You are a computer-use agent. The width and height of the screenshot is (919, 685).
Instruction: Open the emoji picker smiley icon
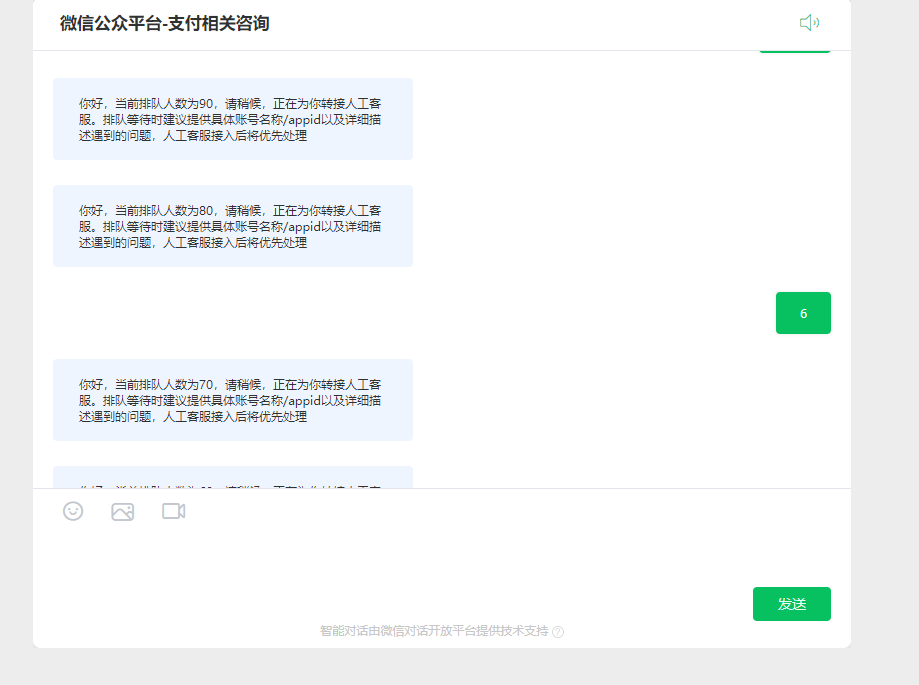click(x=73, y=511)
